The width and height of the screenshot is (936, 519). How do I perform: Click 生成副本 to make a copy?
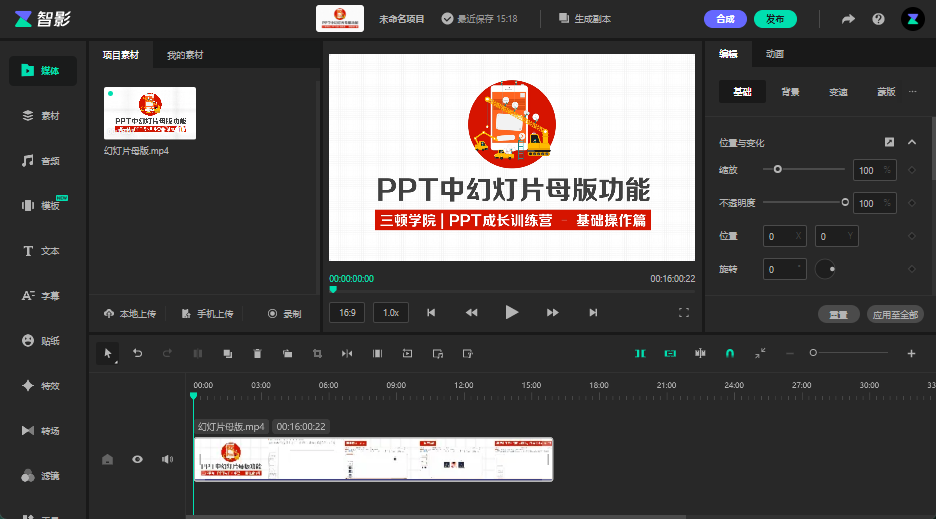[x=585, y=19]
